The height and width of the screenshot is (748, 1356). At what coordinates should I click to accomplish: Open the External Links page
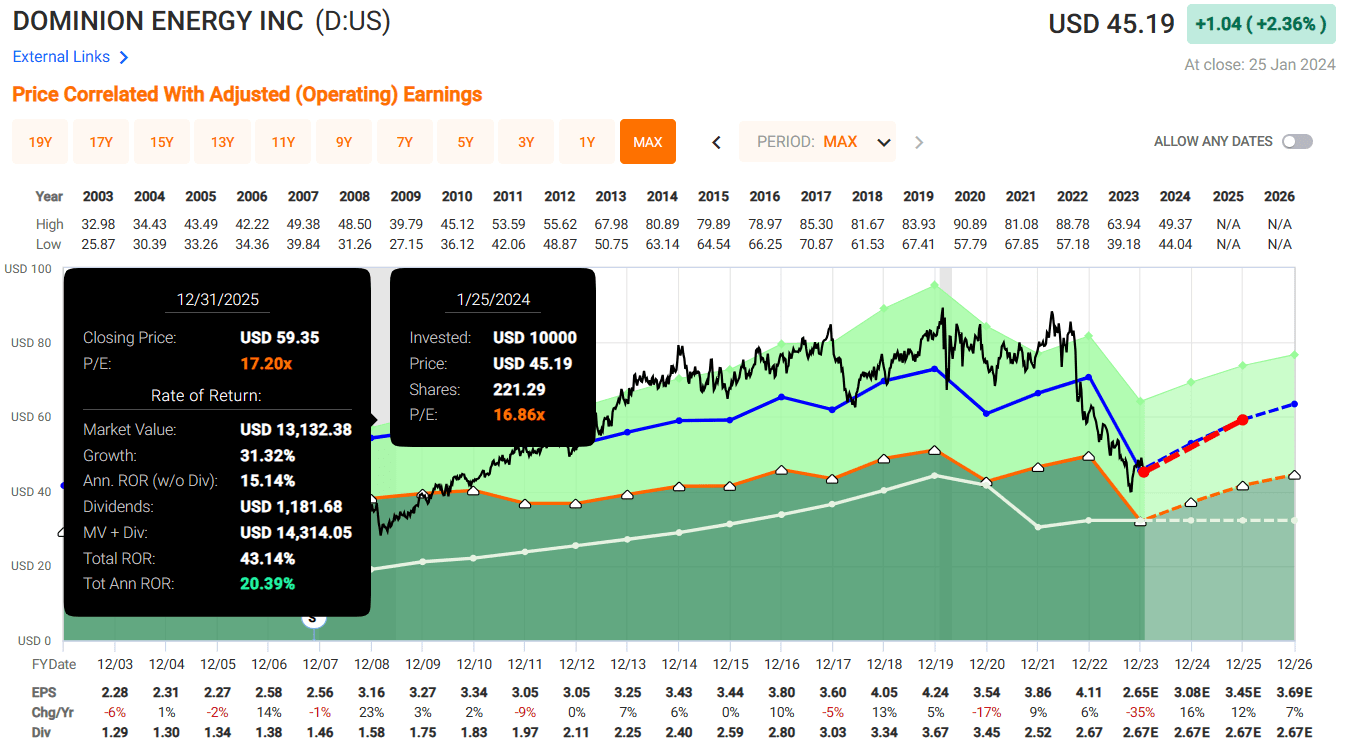[x=62, y=57]
